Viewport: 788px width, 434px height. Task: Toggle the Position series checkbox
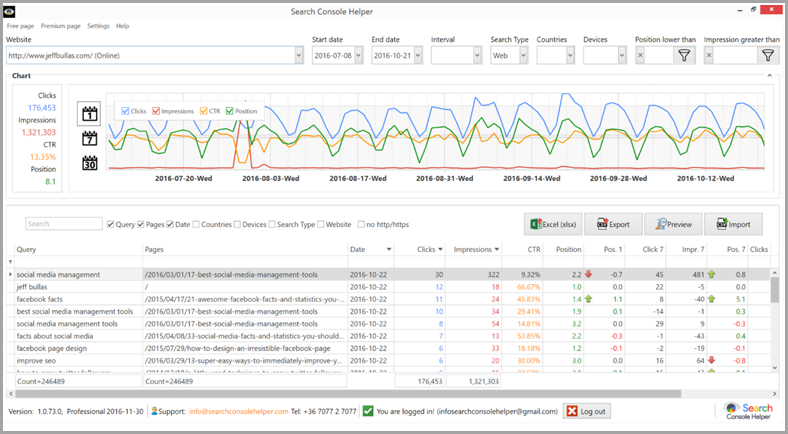click(x=230, y=111)
